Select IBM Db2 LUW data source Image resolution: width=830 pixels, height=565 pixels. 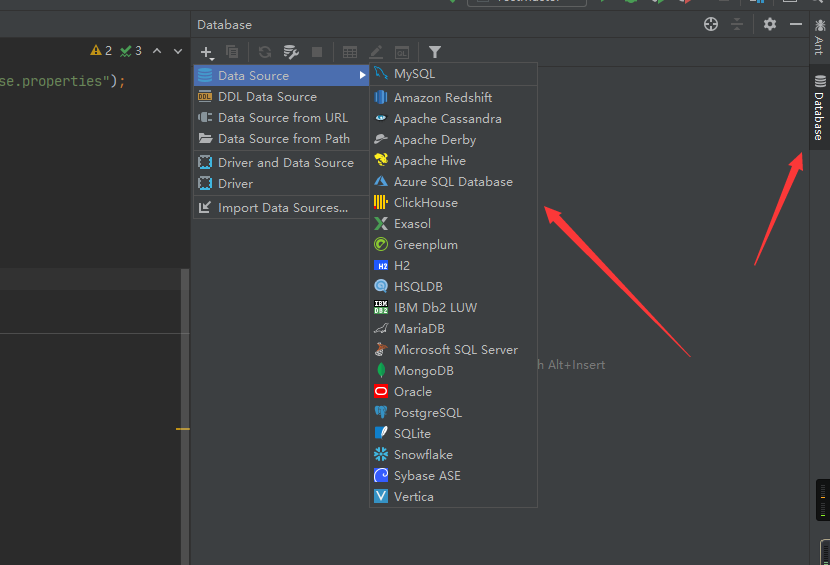[454, 308]
